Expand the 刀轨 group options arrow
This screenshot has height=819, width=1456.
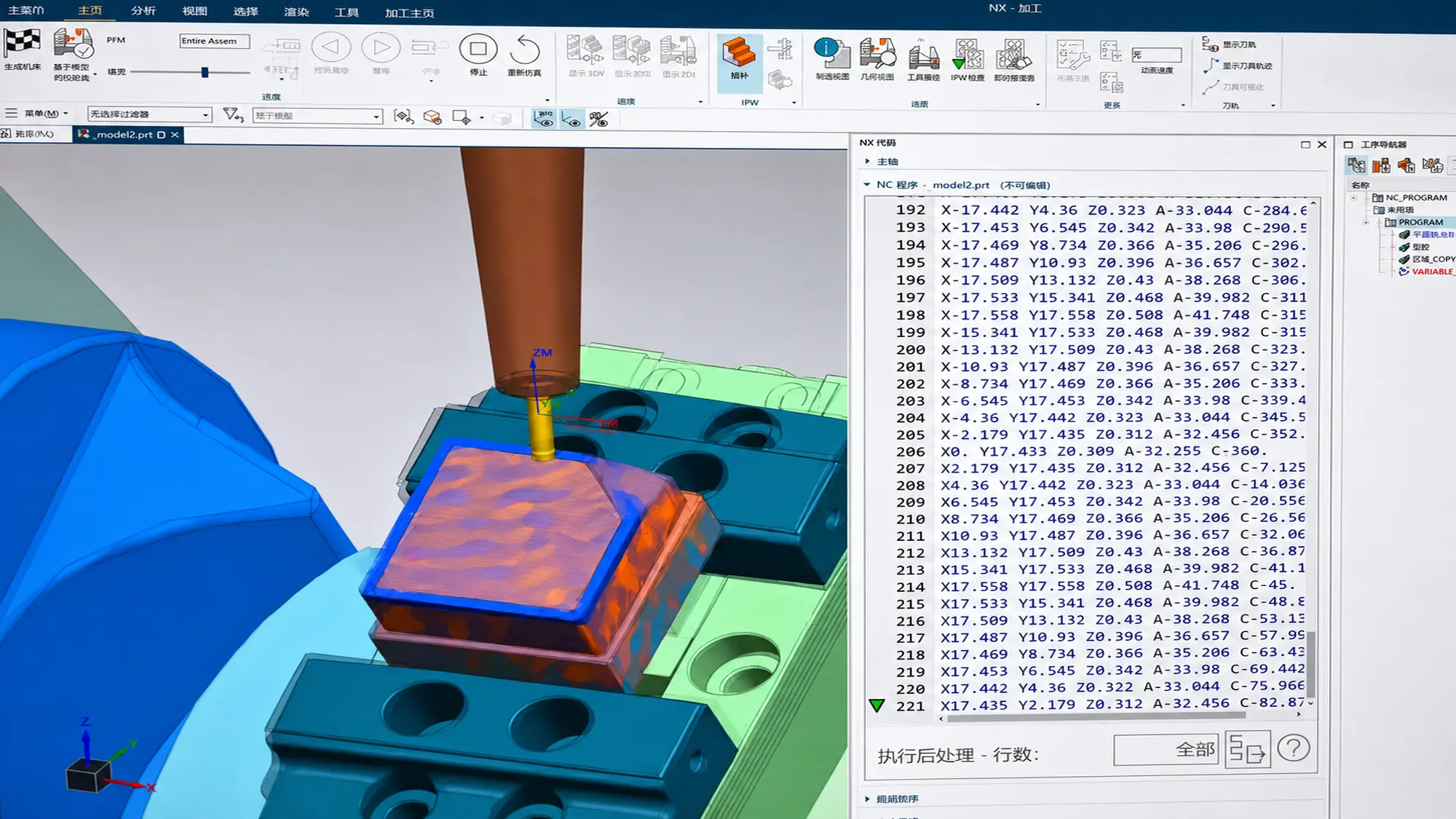pyautogui.click(x=1273, y=106)
